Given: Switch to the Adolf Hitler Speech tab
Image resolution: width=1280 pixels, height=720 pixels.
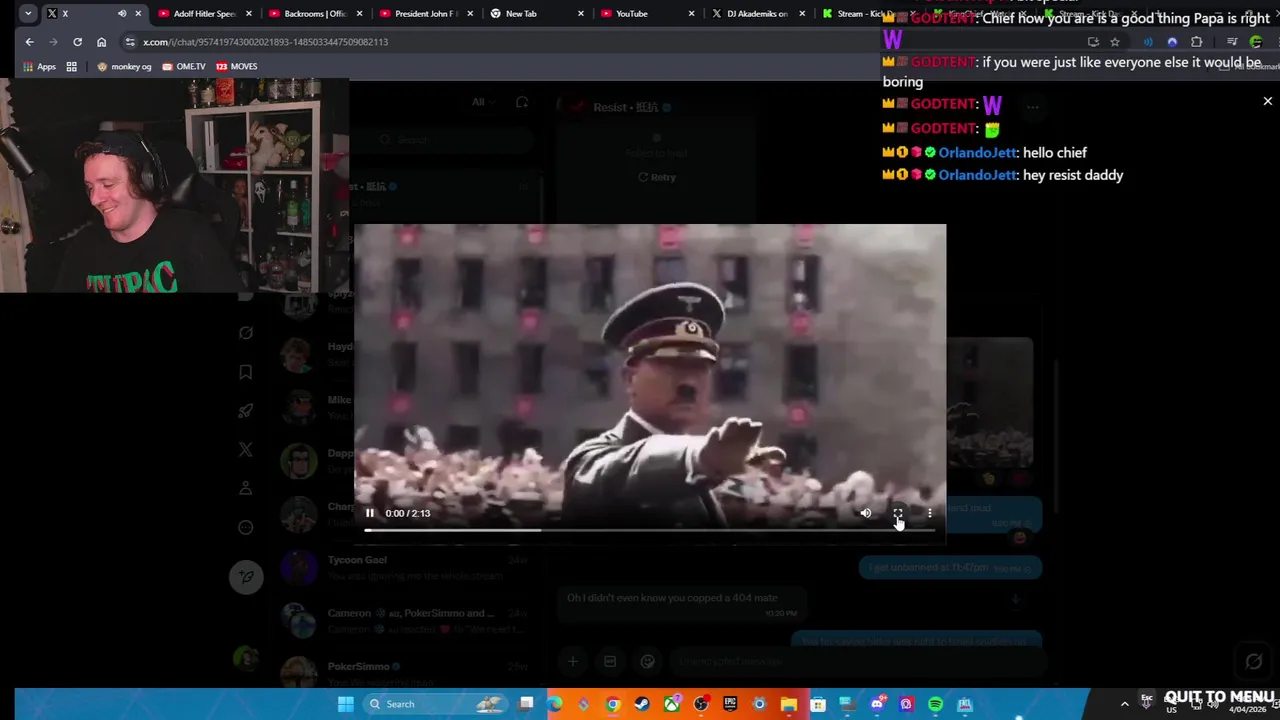Looking at the screenshot, I should (203, 14).
